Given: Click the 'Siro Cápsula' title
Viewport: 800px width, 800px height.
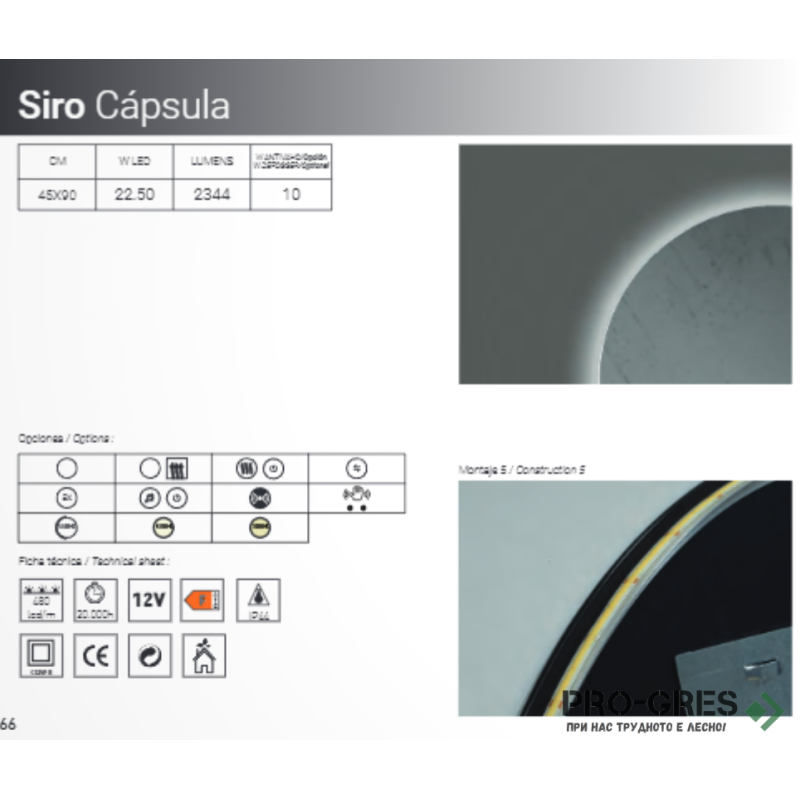Looking at the screenshot, I should coord(124,105).
